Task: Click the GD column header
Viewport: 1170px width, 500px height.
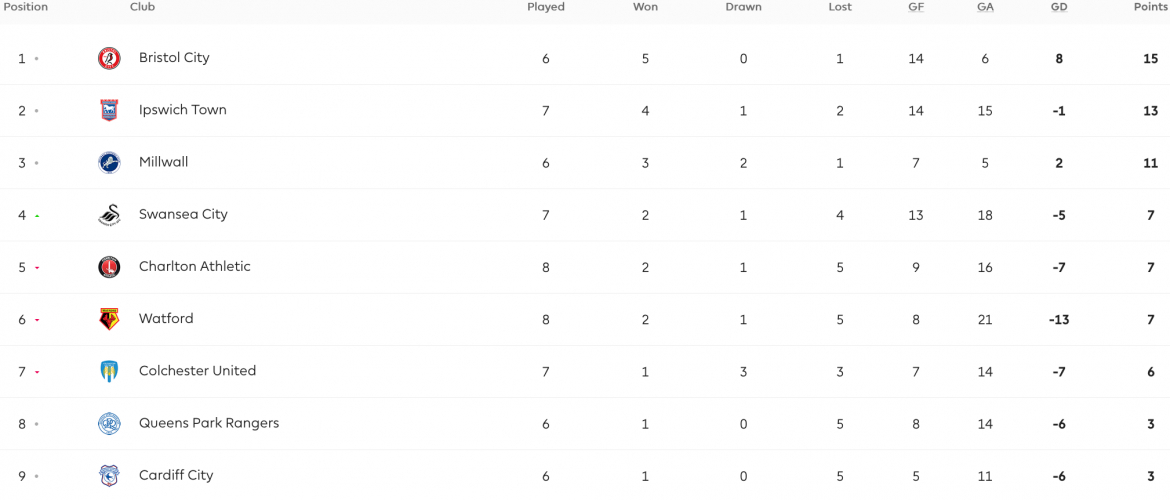Action: [x=1059, y=7]
